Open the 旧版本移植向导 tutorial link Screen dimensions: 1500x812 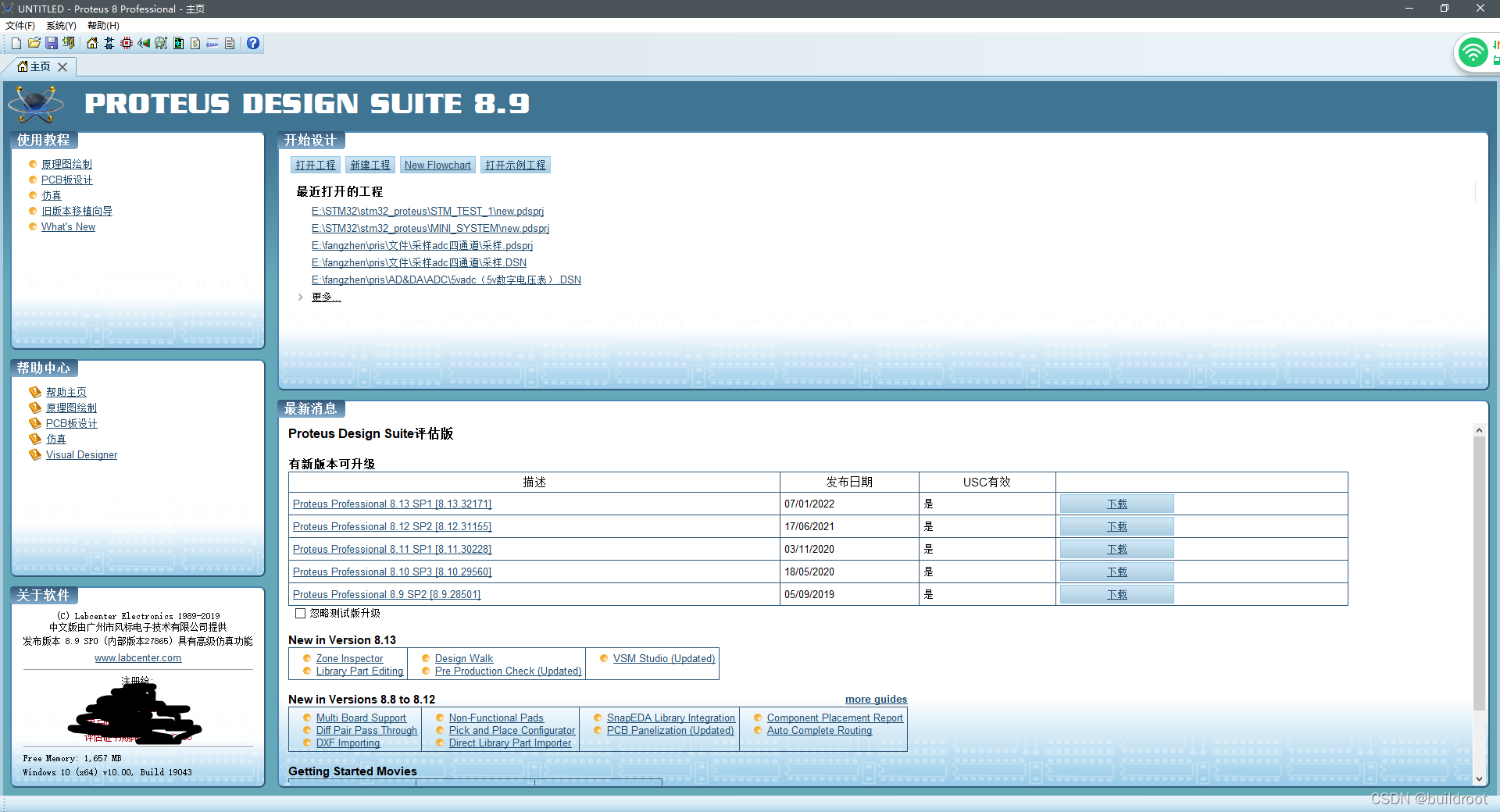pyautogui.click(x=77, y=212)
